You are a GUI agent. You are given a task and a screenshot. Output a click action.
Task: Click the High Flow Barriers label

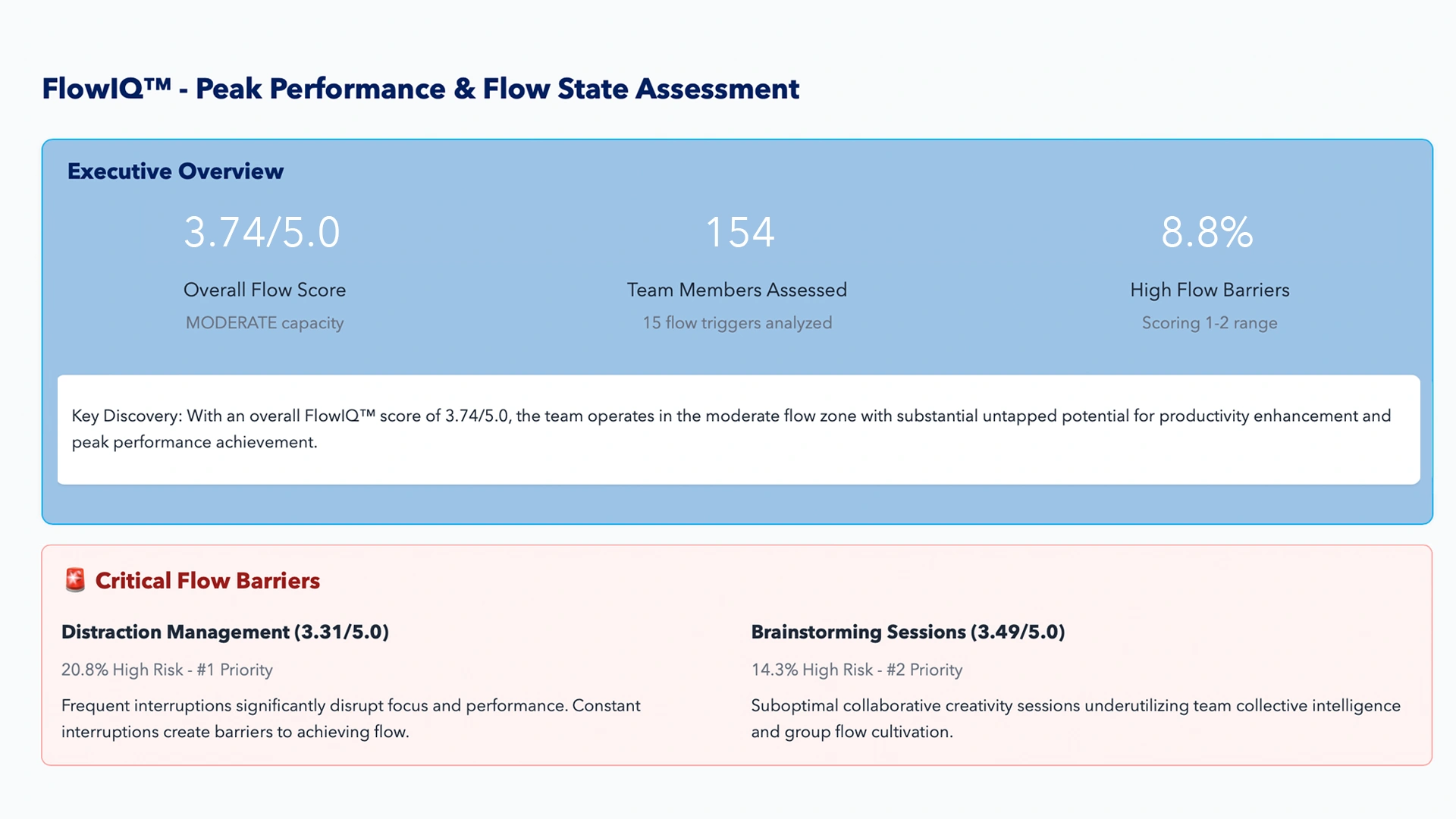[1209, 290]
